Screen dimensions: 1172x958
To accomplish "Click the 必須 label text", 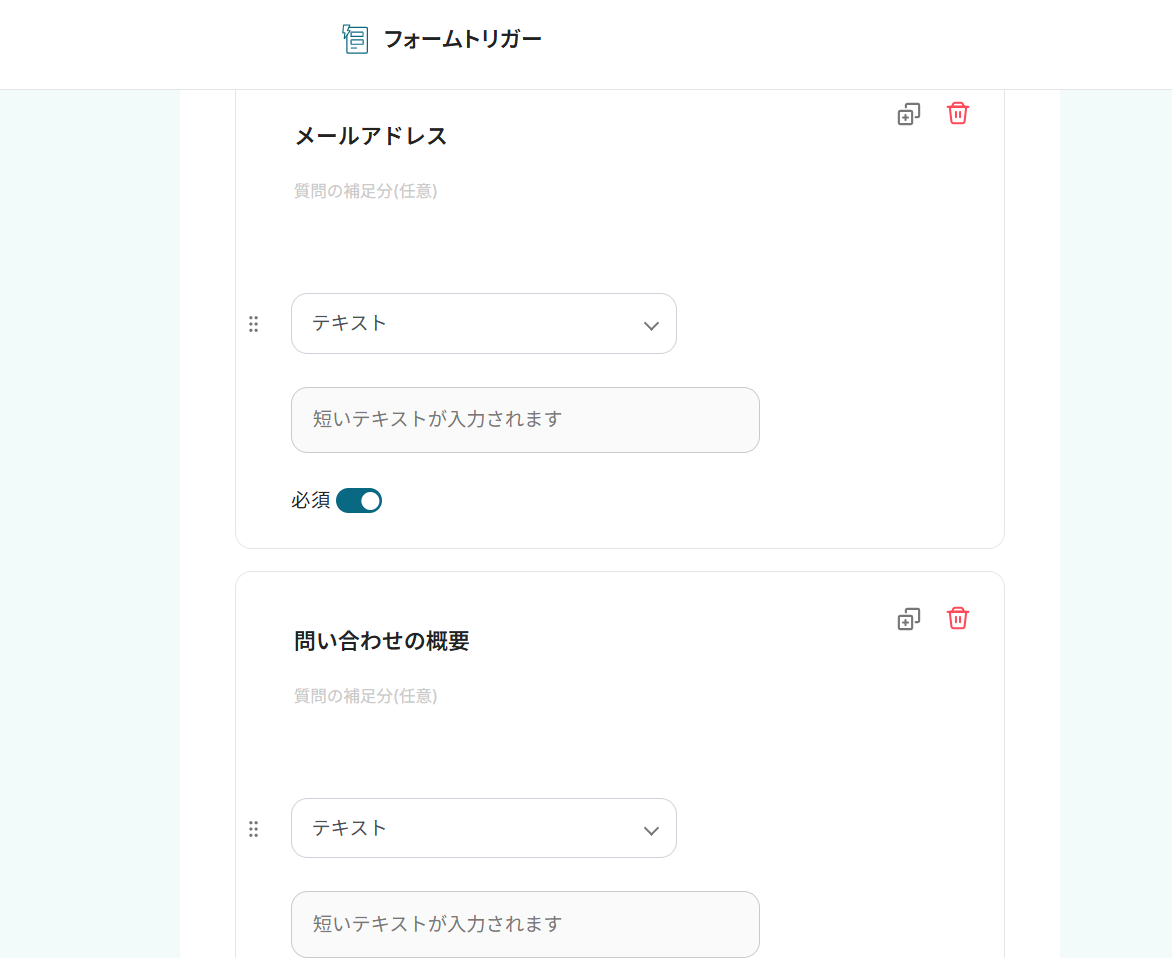I will point(310,500).
